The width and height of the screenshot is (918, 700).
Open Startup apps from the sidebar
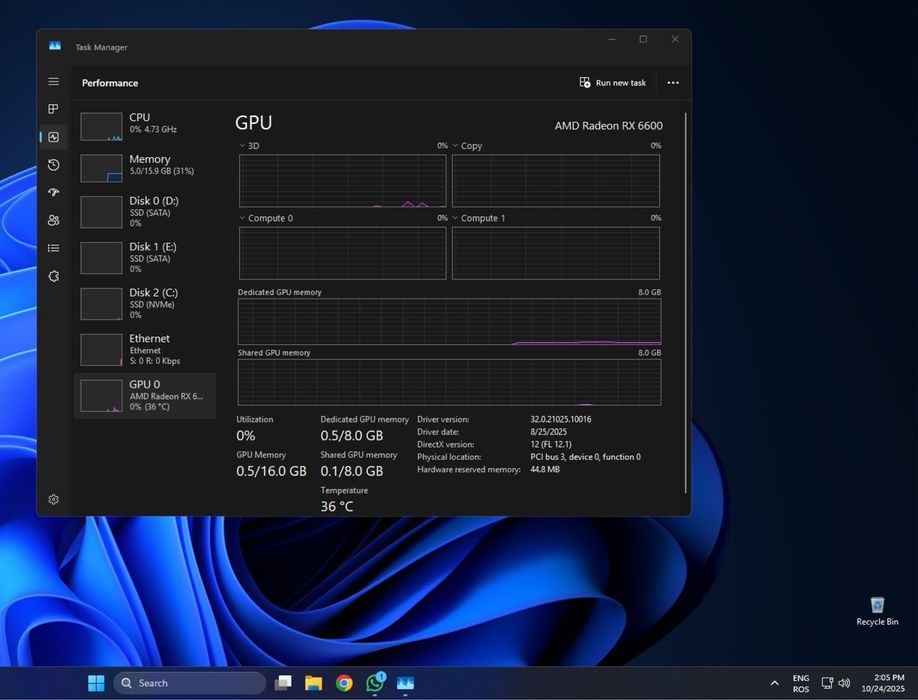pyautogui.click(x=53, y=192)
